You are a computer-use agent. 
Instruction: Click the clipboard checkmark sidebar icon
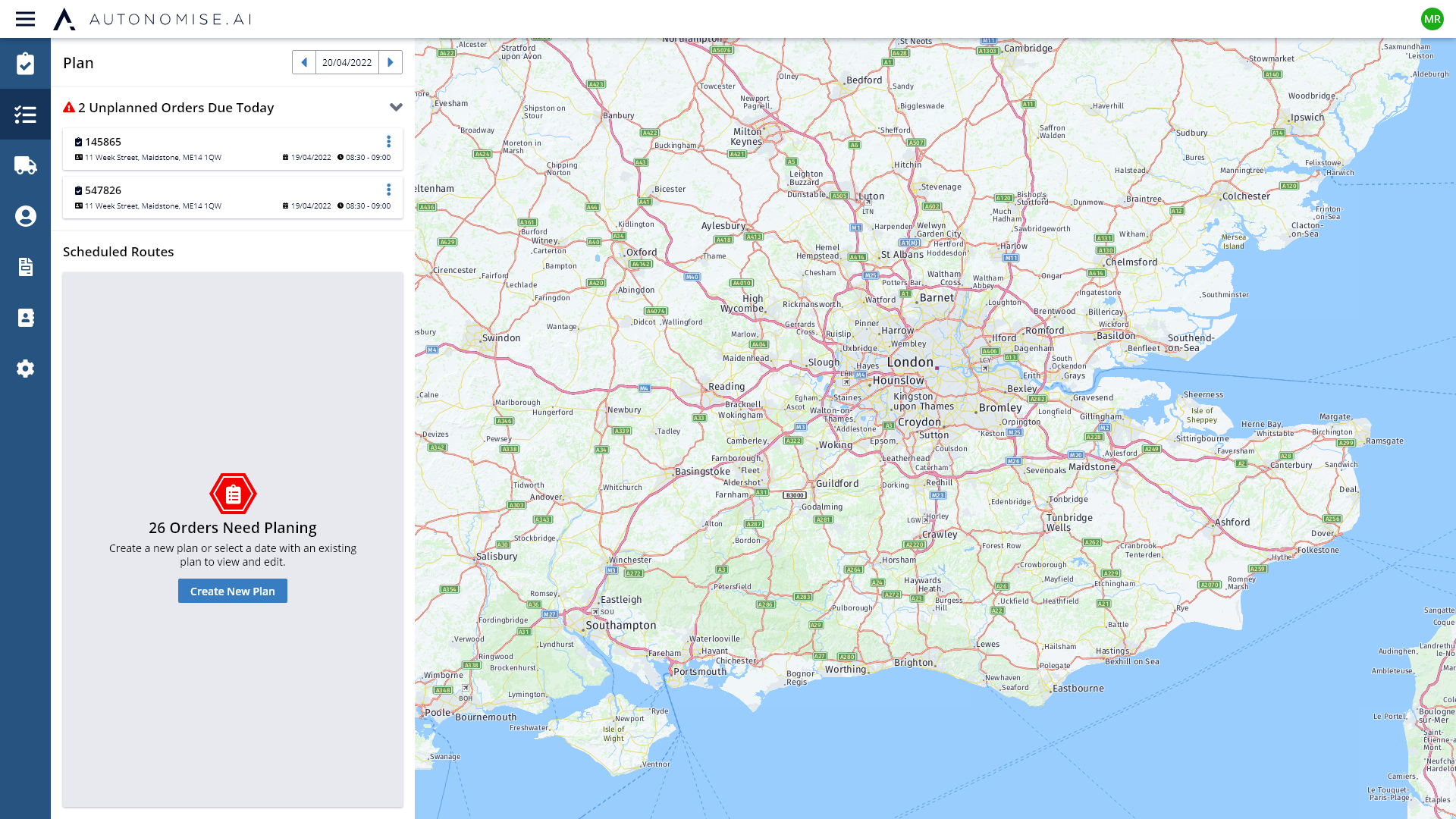tap(25, 64)
